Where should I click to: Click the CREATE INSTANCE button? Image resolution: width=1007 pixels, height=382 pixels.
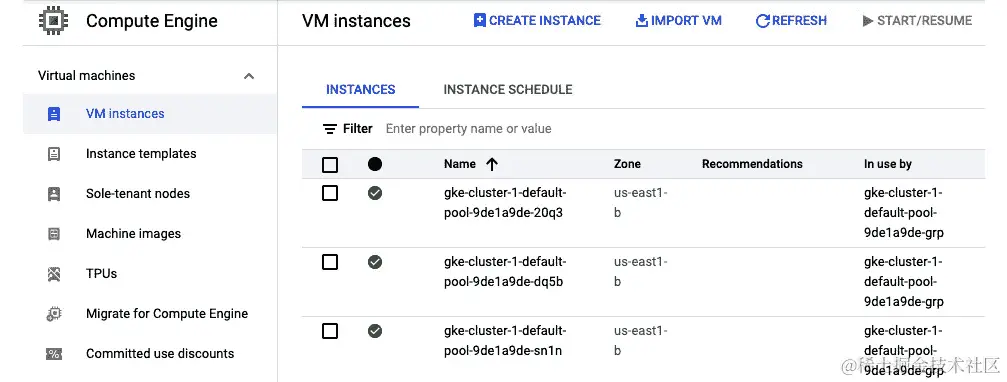[537, 21]
